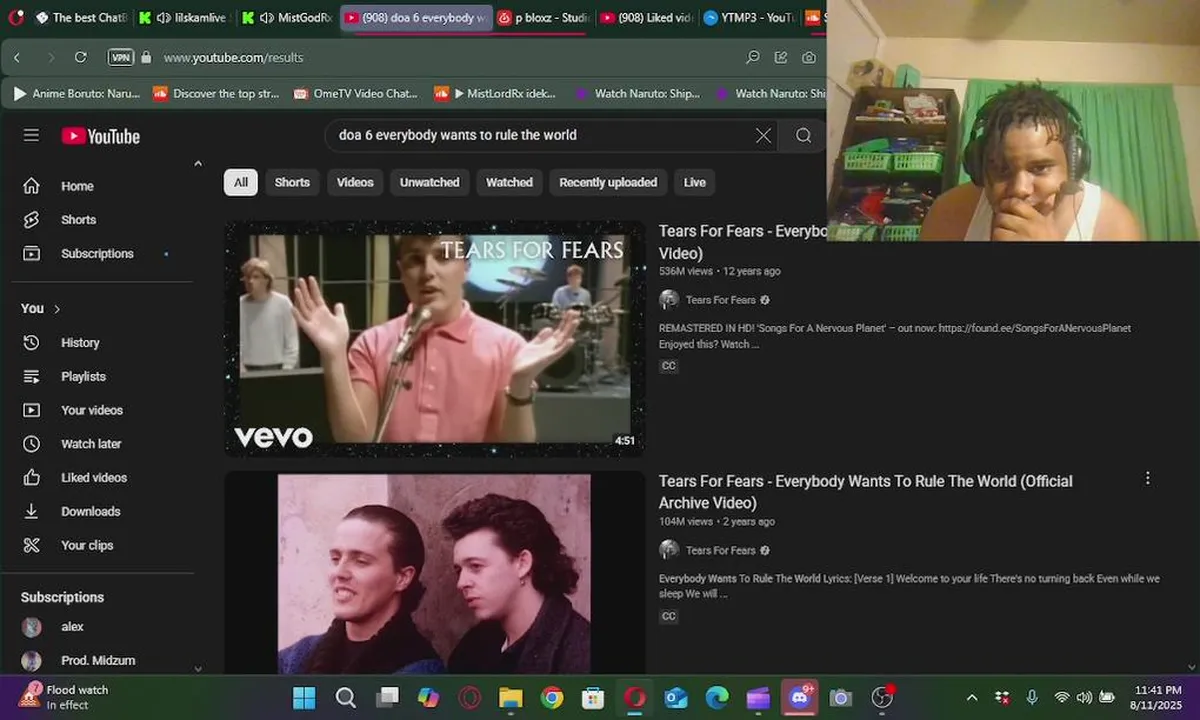Switch to the MistGodRx browser tab

coord(286,18)
